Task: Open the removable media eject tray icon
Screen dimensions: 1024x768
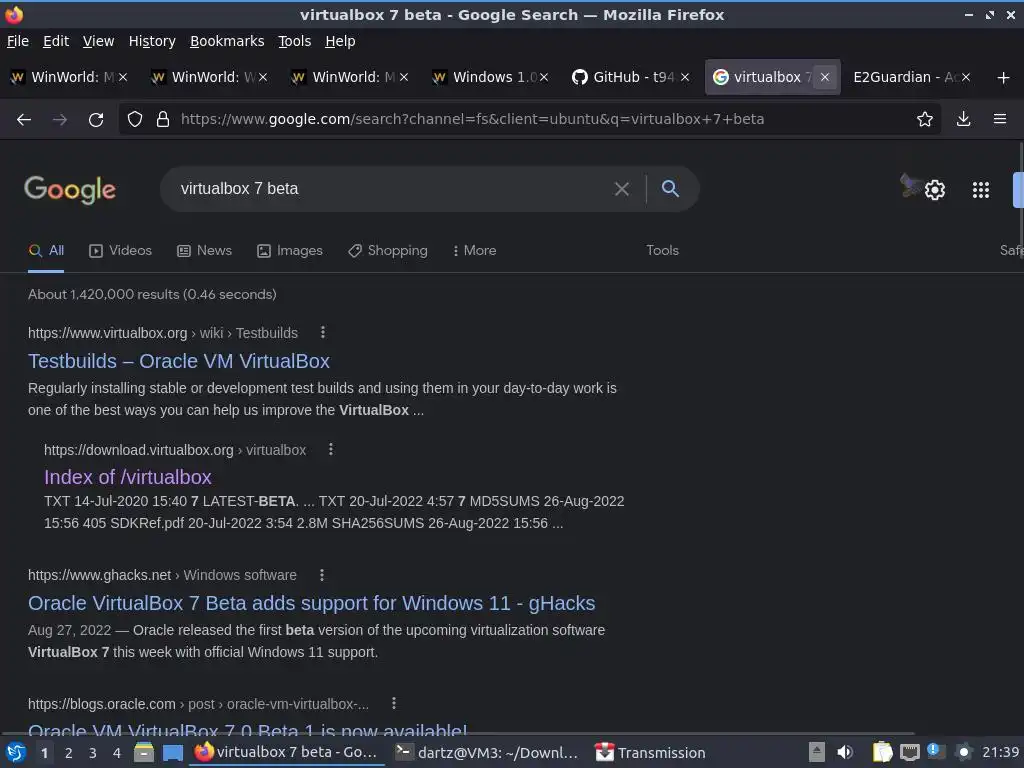Action: [817, 752]
